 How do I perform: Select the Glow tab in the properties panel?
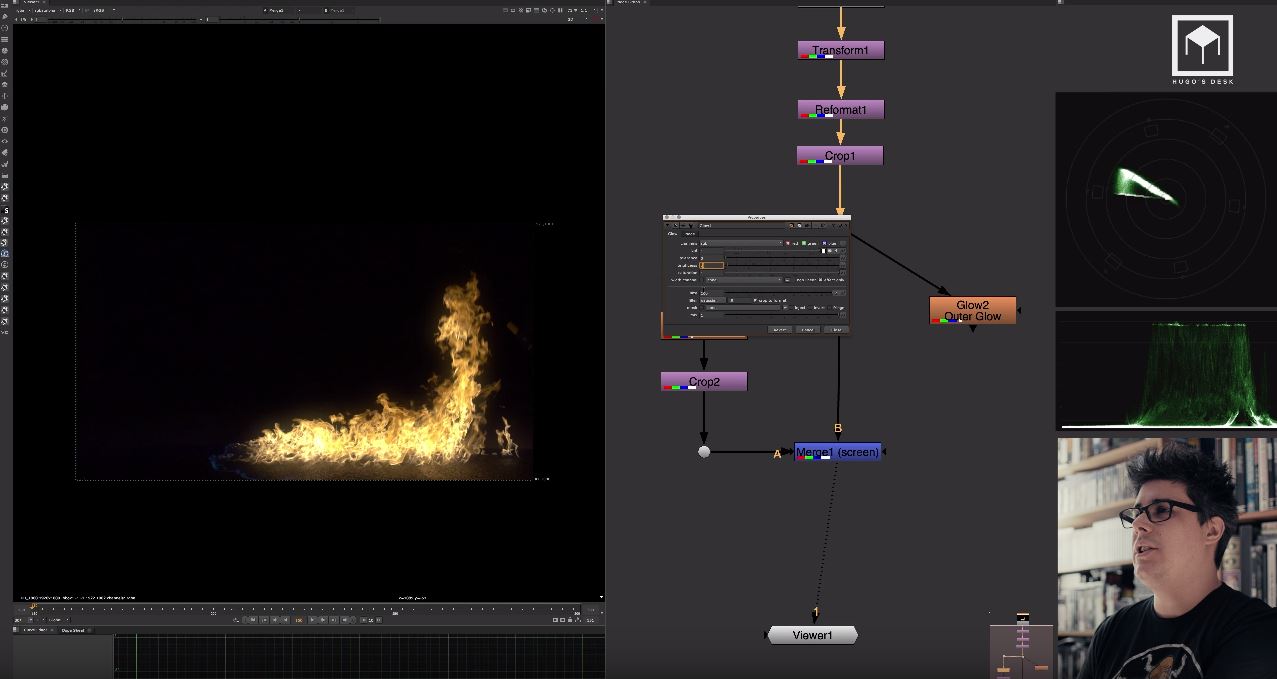(672, 233)
